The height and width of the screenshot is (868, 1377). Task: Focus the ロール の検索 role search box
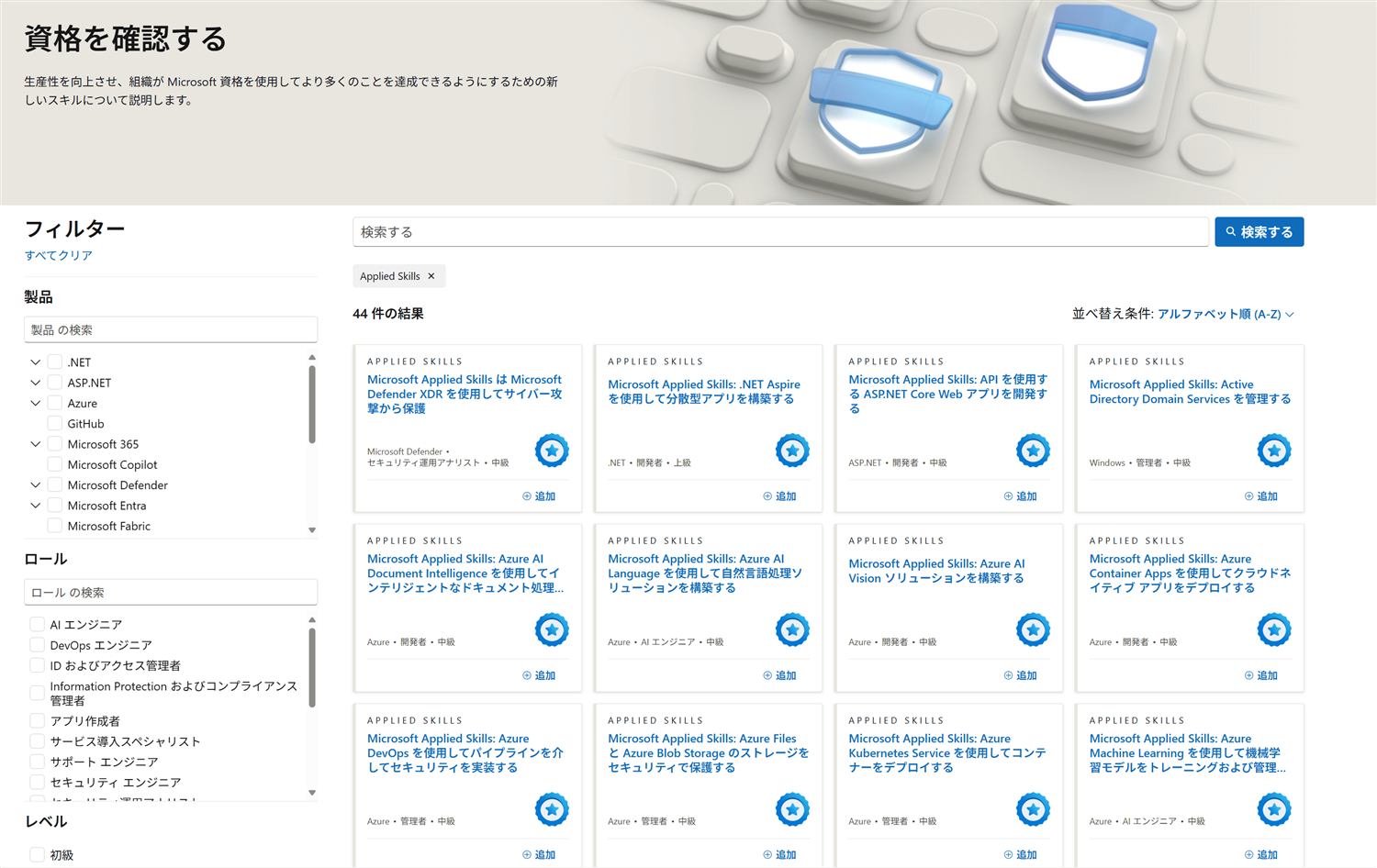pos(171,593)
